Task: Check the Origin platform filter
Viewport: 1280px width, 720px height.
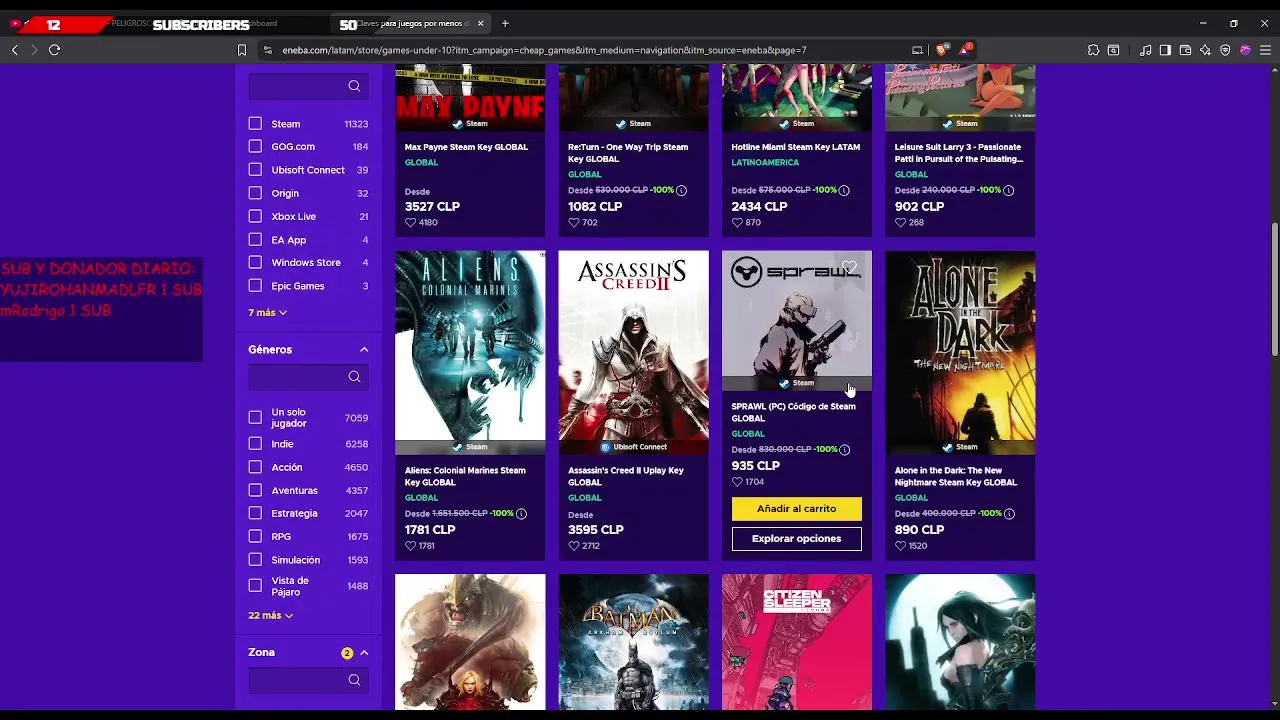Action: 255,193
